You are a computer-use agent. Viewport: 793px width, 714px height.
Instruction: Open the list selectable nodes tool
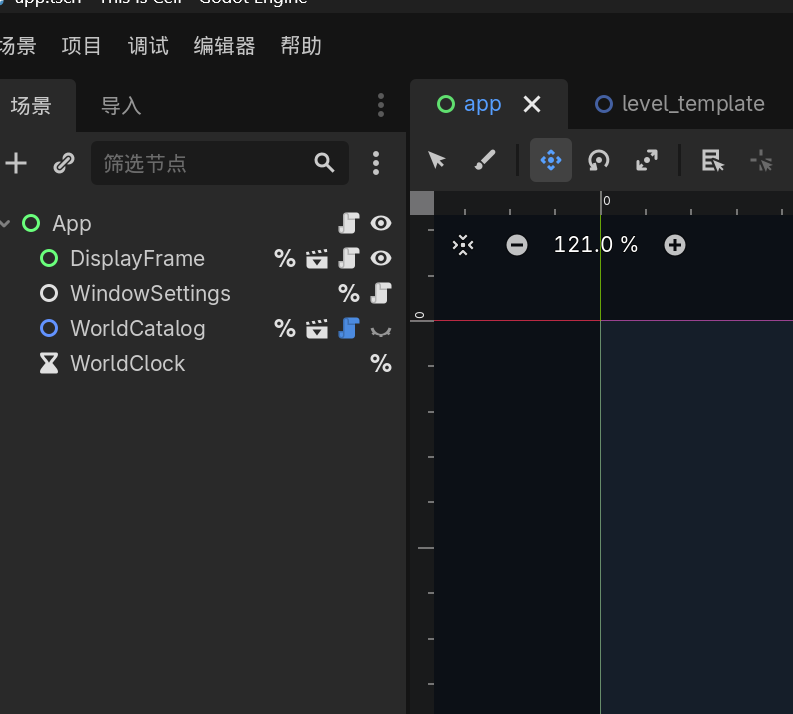pos(713,160)
